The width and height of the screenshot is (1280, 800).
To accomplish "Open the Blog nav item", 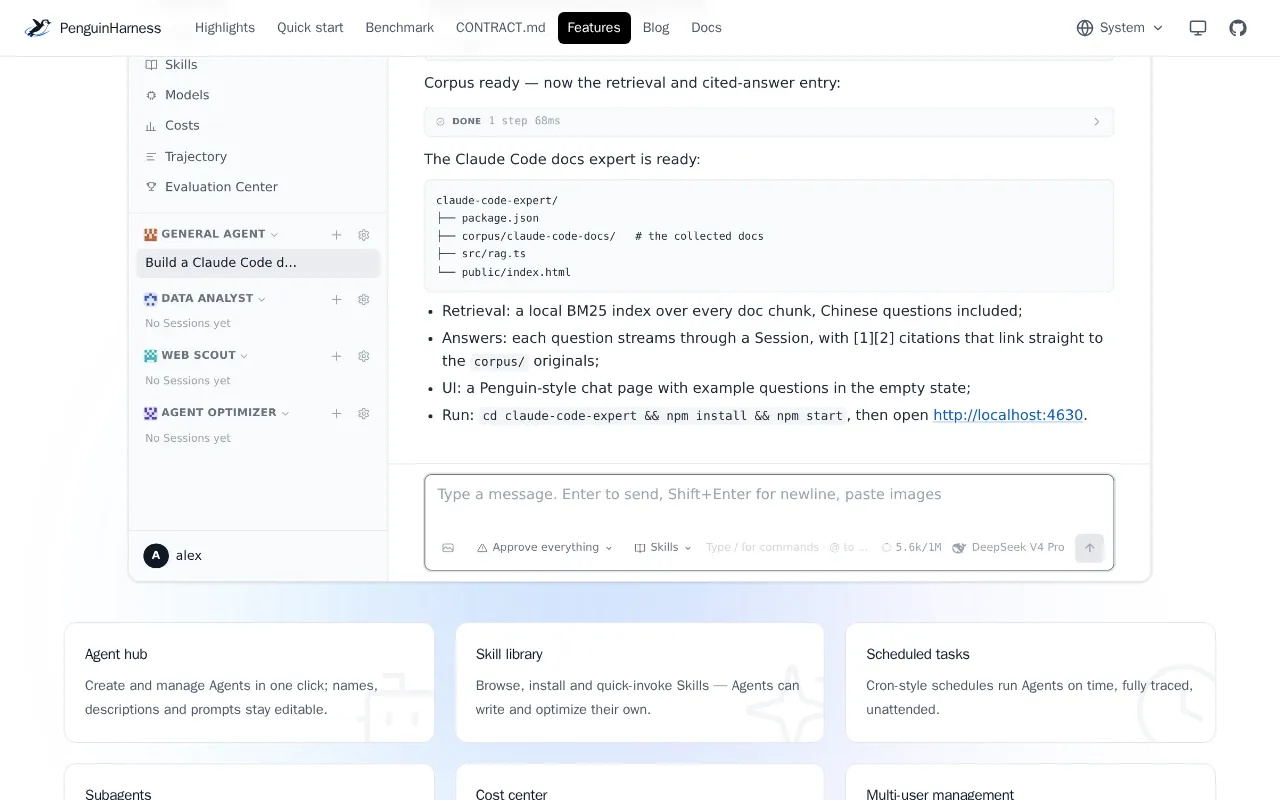I will (x=656, y=28).
